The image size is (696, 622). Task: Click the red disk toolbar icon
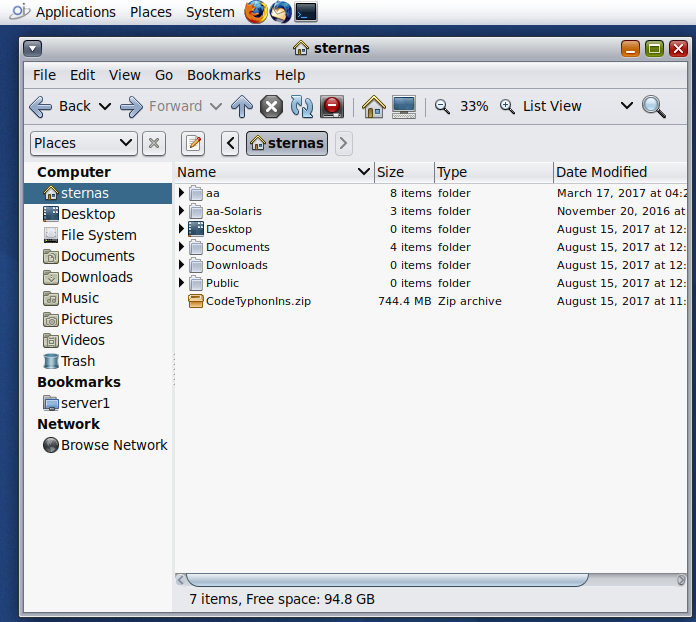click(332, 107)
